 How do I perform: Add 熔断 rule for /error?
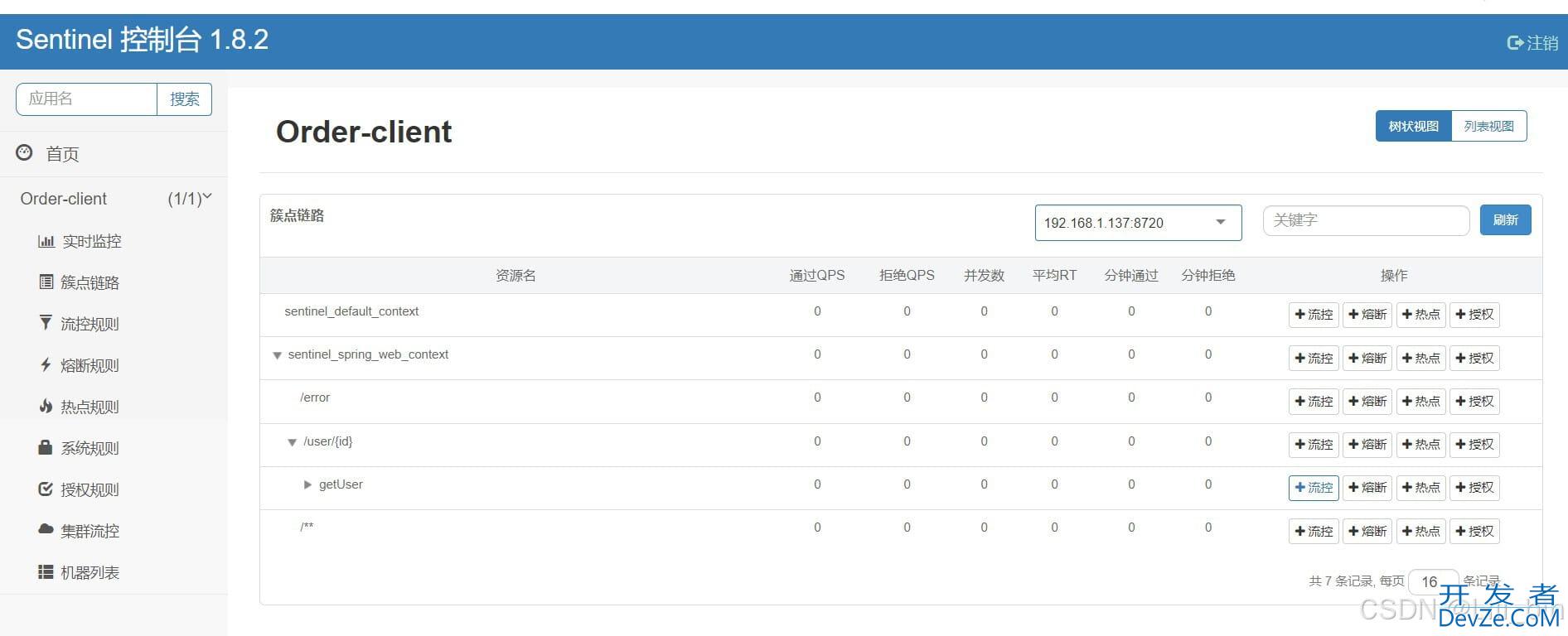(x=1367, y=402)
